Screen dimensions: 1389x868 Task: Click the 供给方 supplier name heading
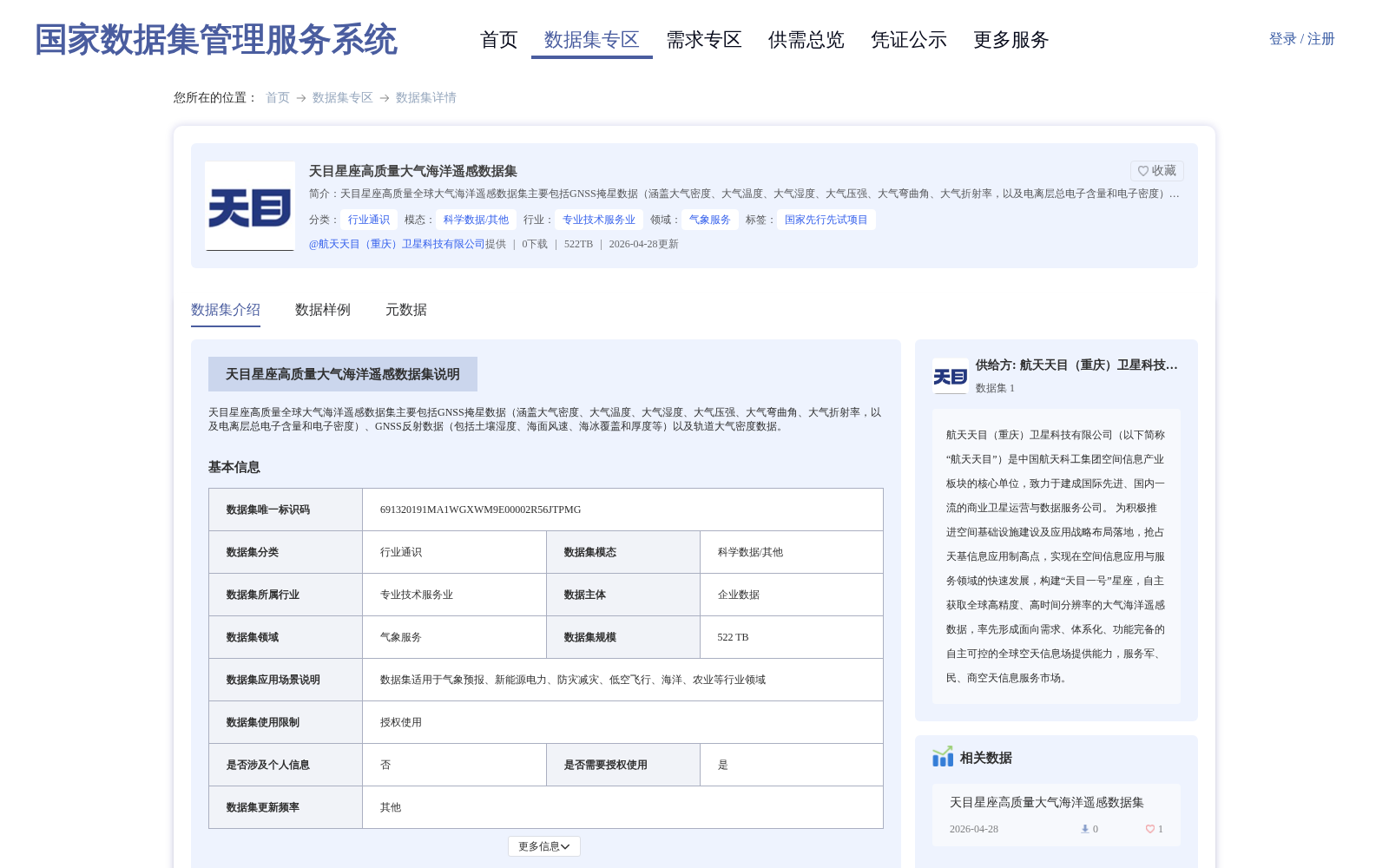1076,365
